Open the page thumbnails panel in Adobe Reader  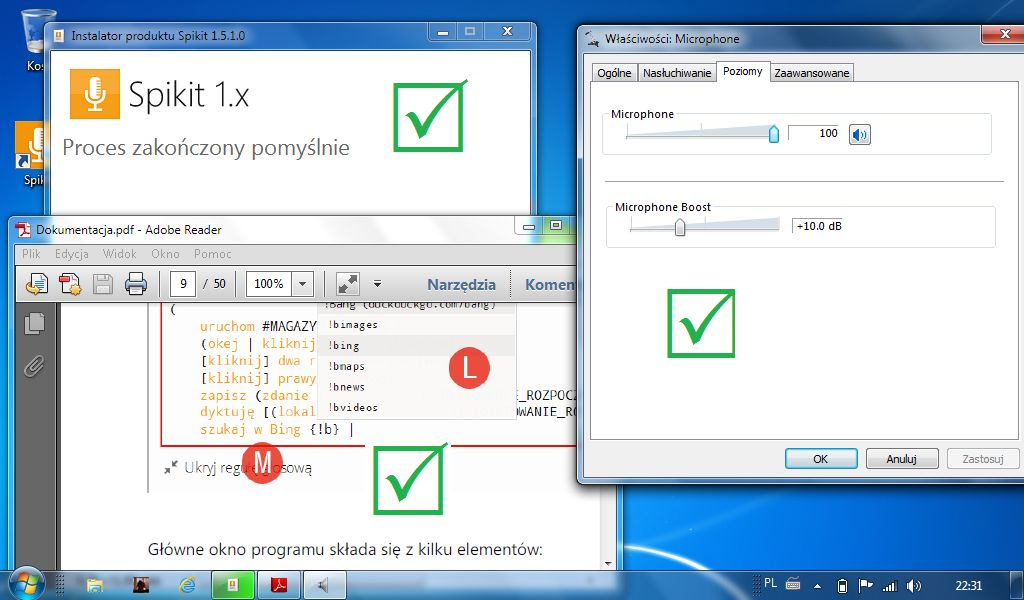click(34, 324)
